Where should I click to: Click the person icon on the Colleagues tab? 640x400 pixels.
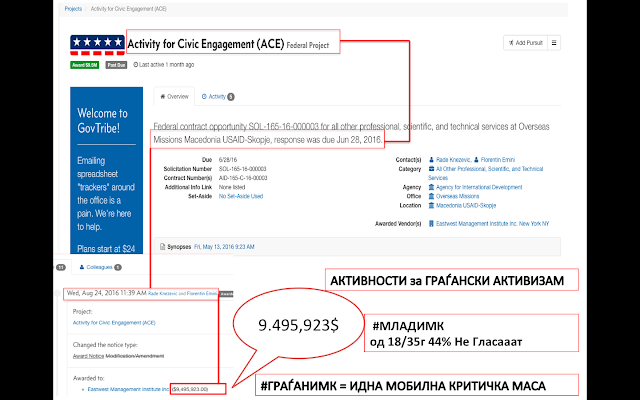coord(82,267)
